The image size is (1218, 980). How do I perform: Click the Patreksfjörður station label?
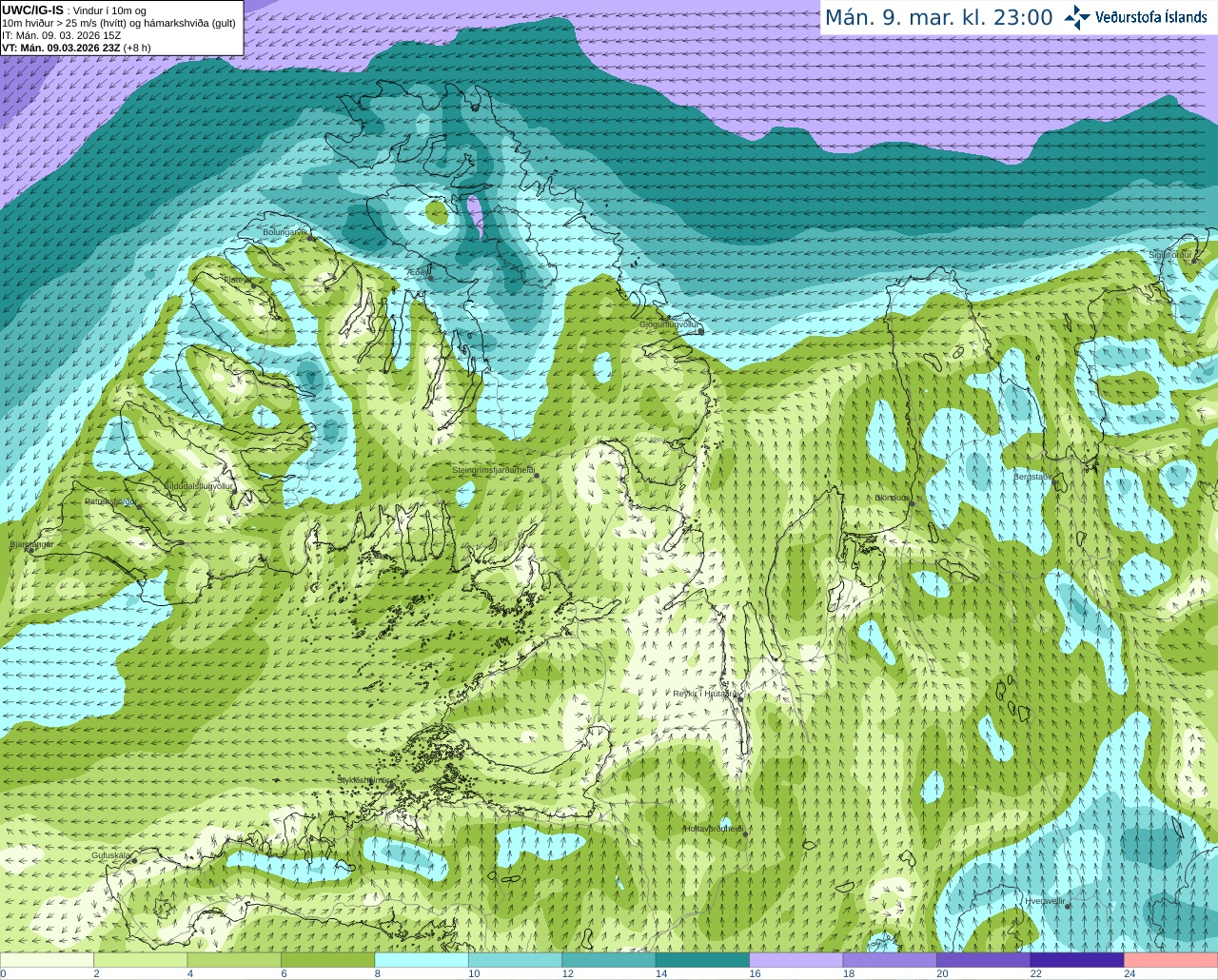tap(109, 501)
